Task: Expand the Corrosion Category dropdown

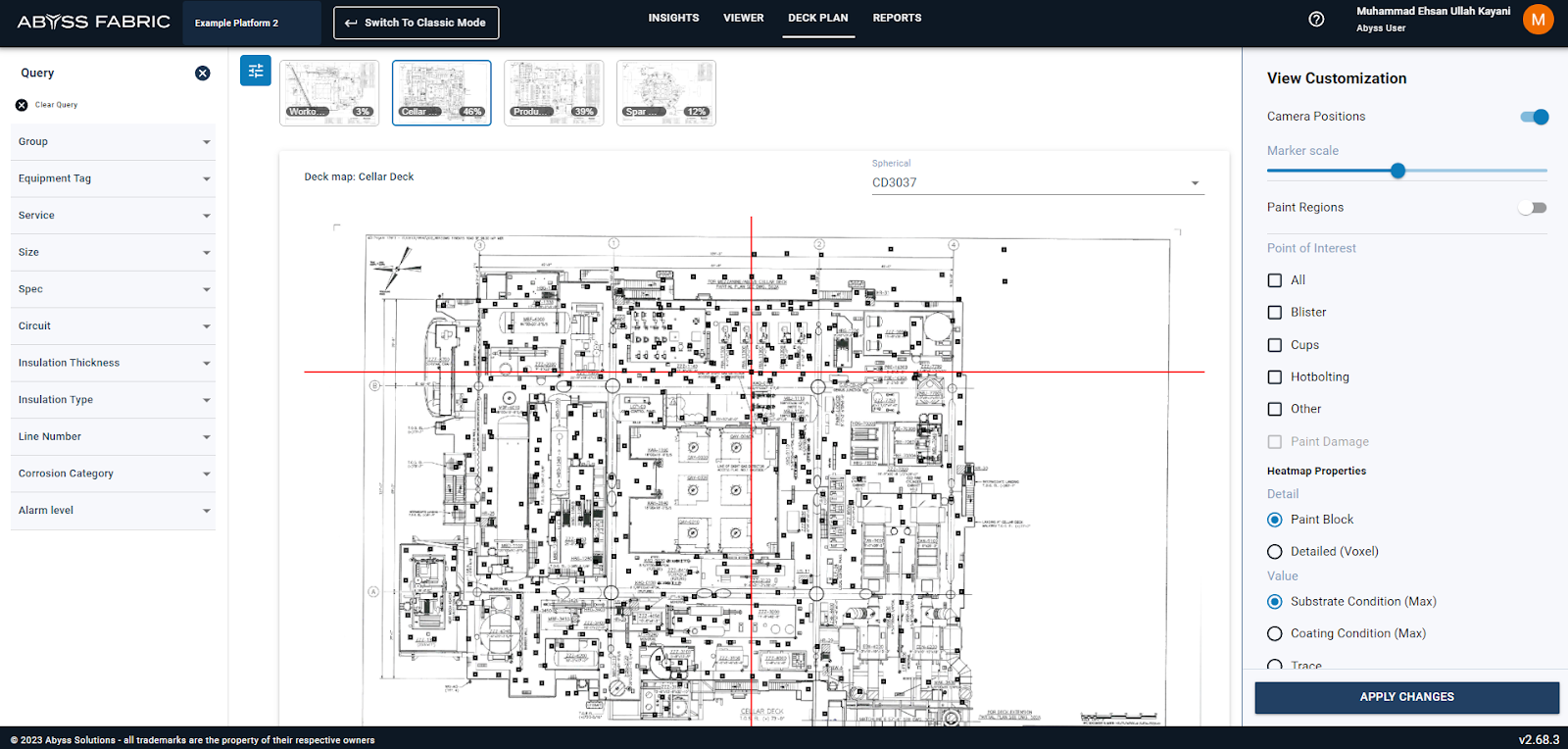Action: 113,474
